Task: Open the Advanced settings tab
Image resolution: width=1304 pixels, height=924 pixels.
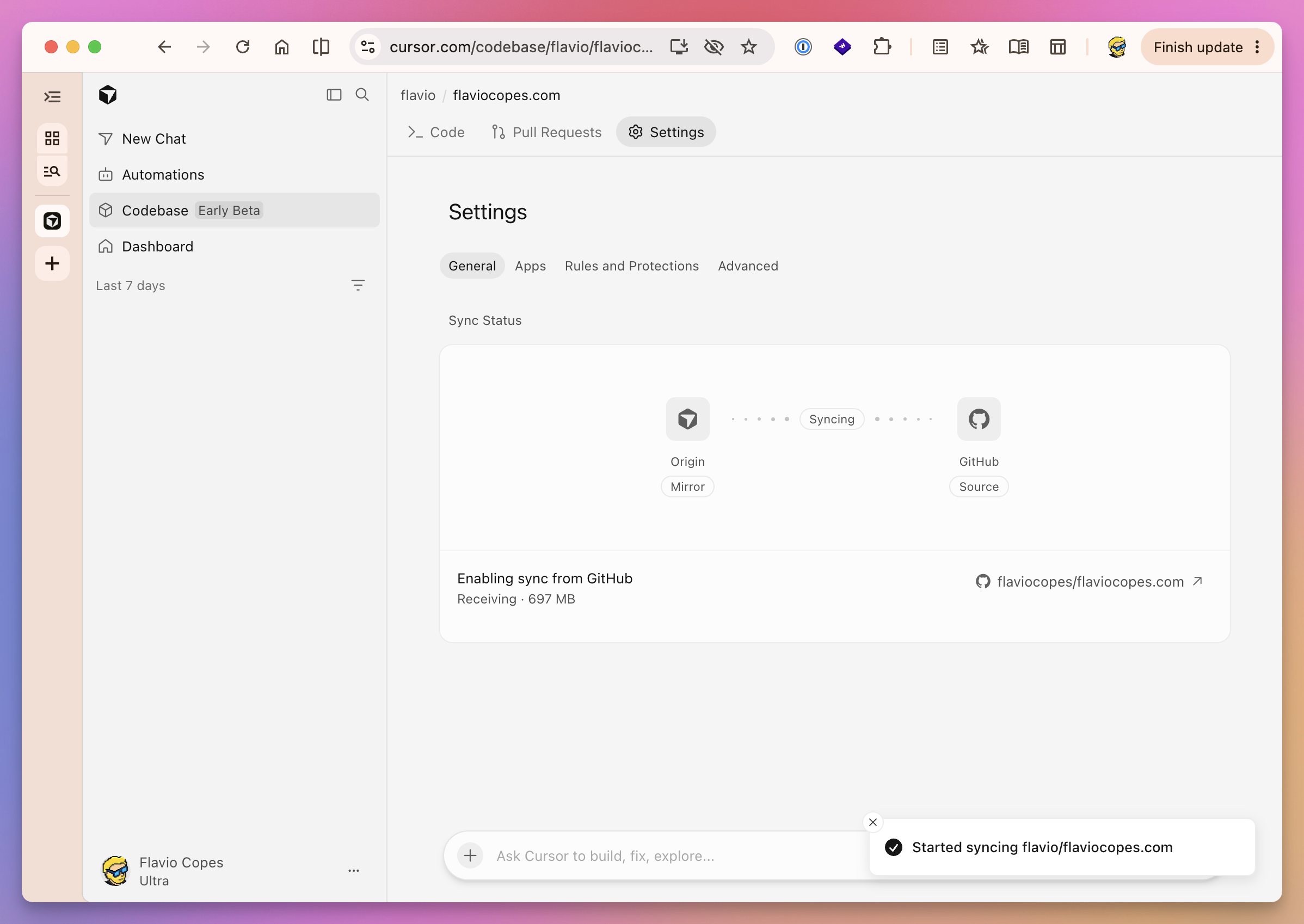Action: (x=748, y=266)
